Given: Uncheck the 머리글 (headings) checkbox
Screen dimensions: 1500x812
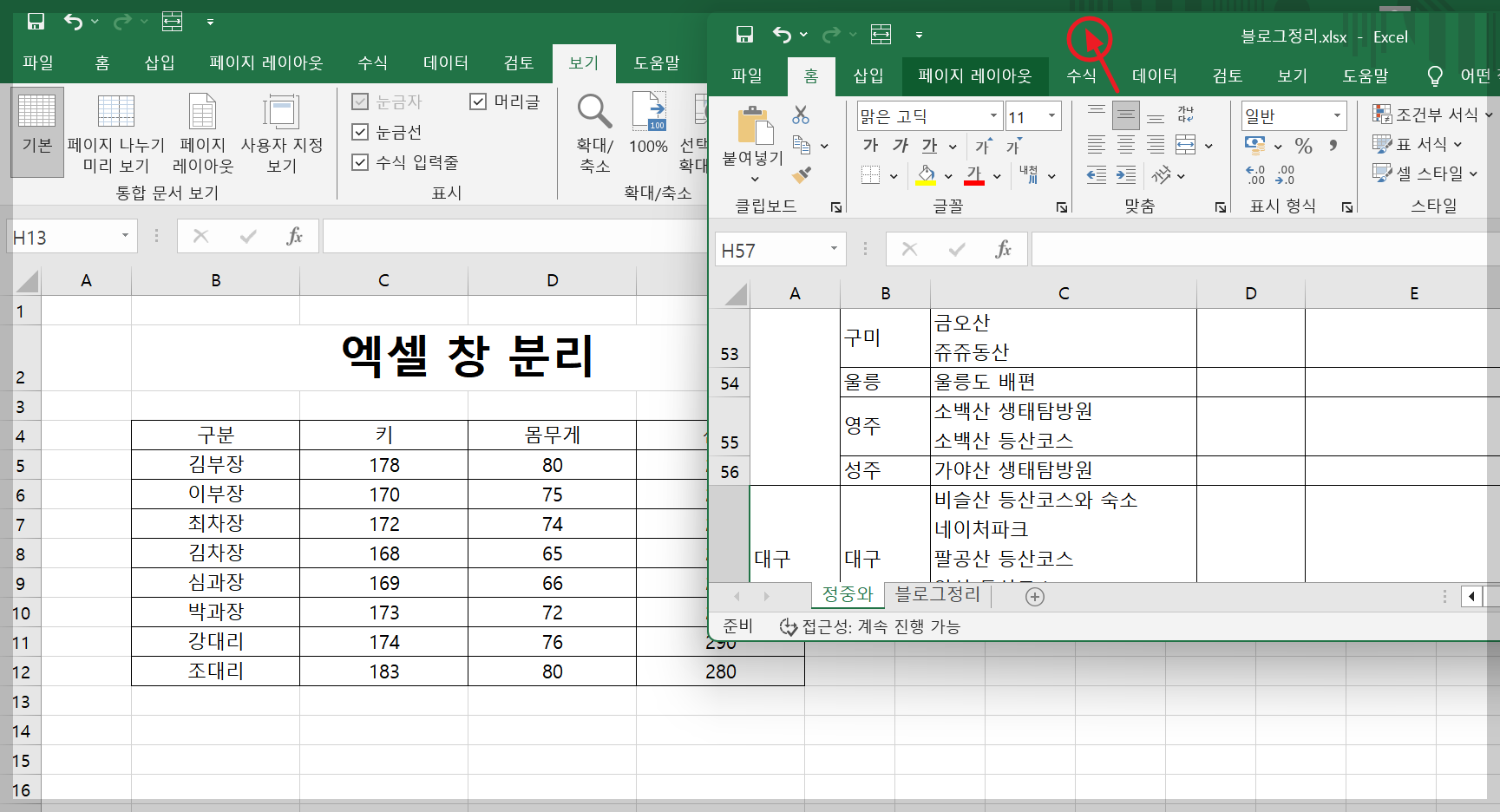Looking at the screenshot, I should (478, 101).
